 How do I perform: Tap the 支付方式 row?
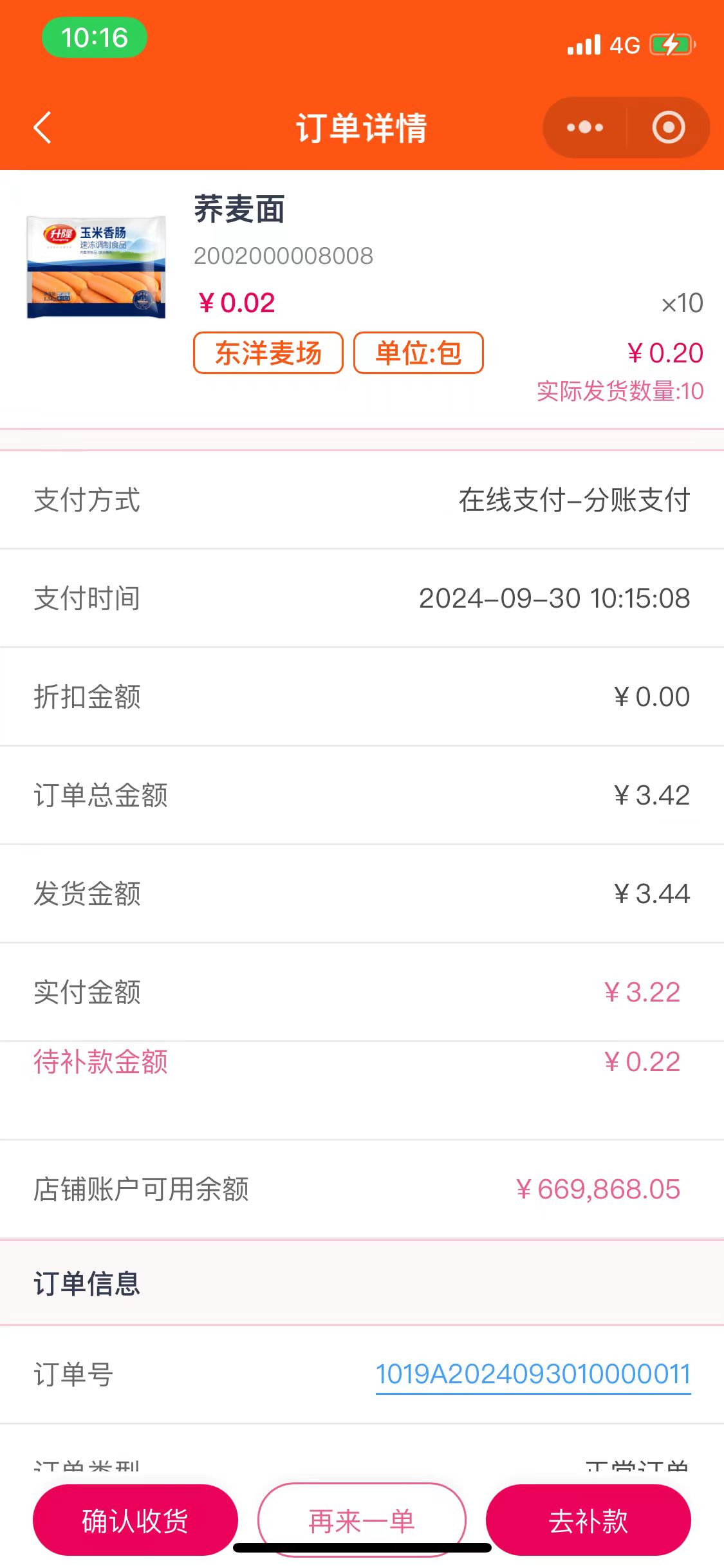362,500
